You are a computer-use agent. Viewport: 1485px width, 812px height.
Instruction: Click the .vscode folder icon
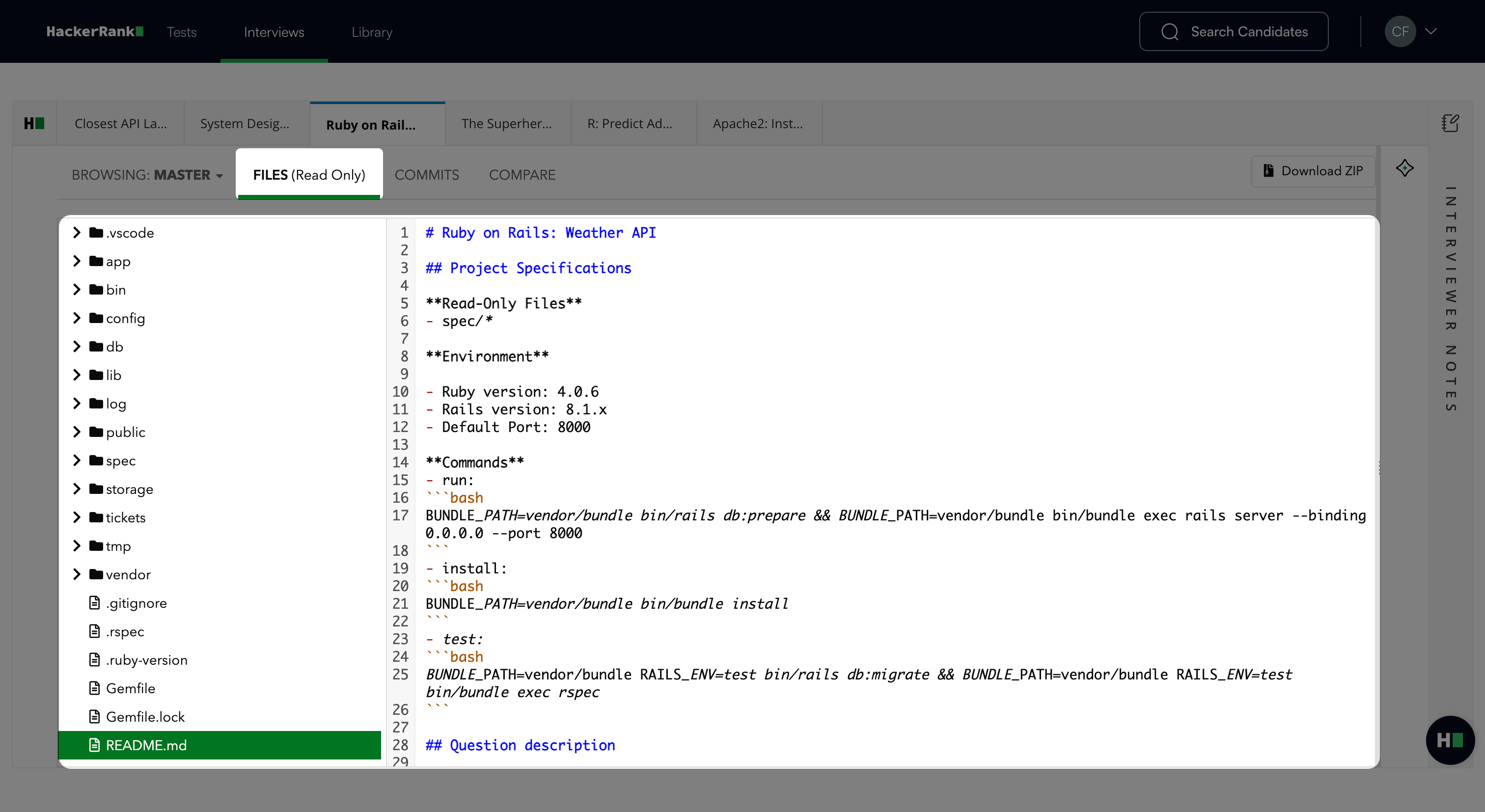pyautogui.click(x=96, y=233)
